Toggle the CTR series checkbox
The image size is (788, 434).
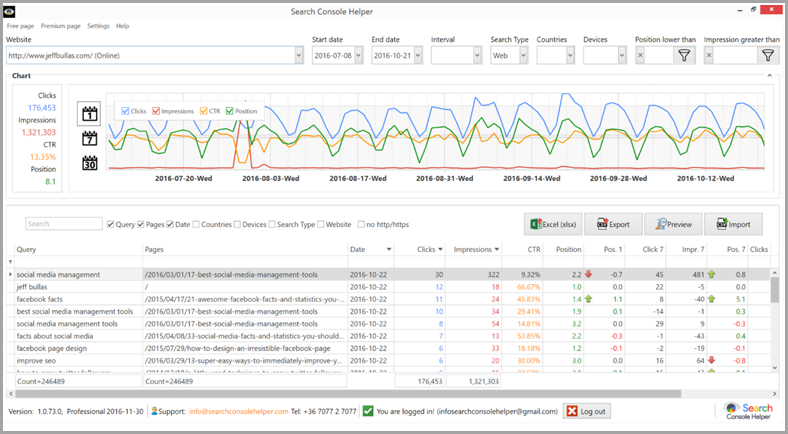click(204, 111)
